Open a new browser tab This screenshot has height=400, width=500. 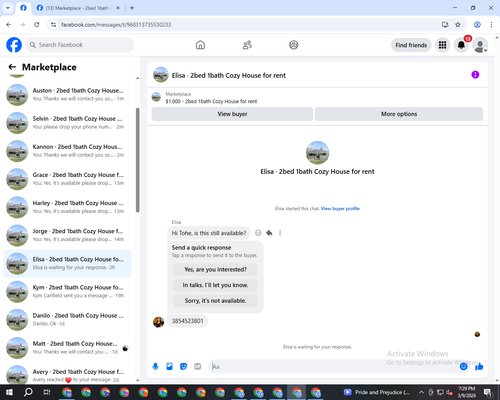coord(132,8)
